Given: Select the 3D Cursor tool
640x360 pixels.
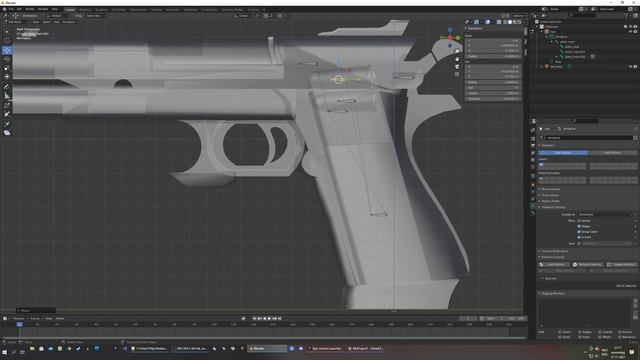Looking at the screenshot, I should click(x=7, y=40).
